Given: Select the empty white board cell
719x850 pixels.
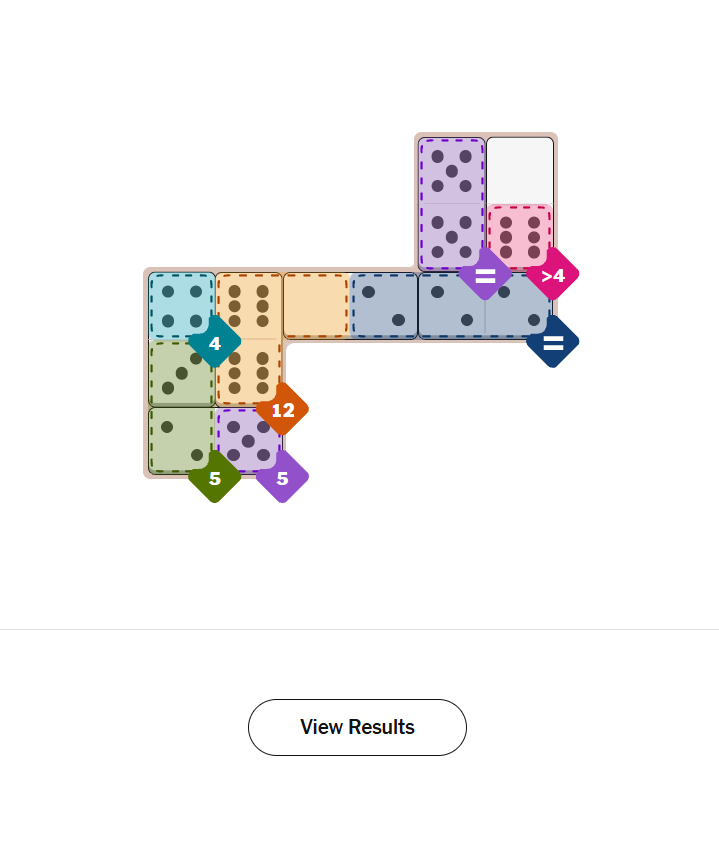Looking at the screenshot, I should (519, 169).
